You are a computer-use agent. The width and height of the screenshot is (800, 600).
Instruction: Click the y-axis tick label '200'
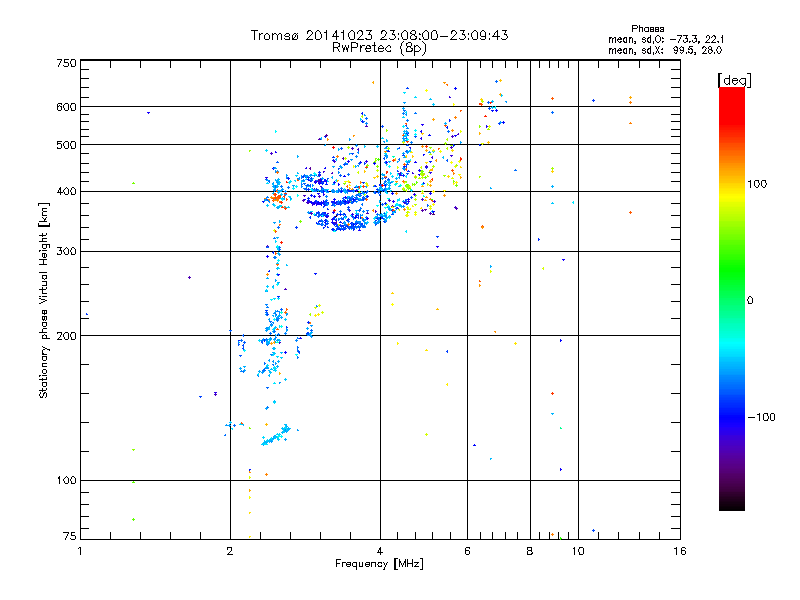[66, 336]
